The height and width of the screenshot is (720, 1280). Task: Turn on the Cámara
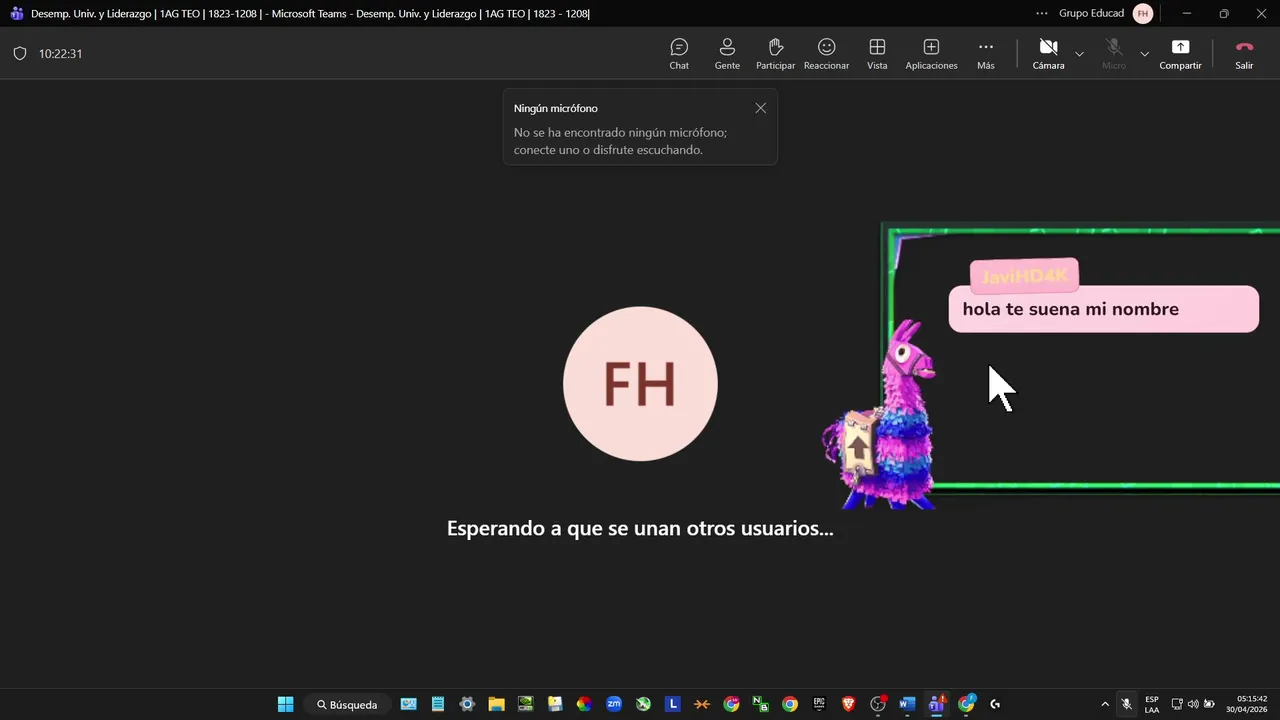click(1048, 53)
